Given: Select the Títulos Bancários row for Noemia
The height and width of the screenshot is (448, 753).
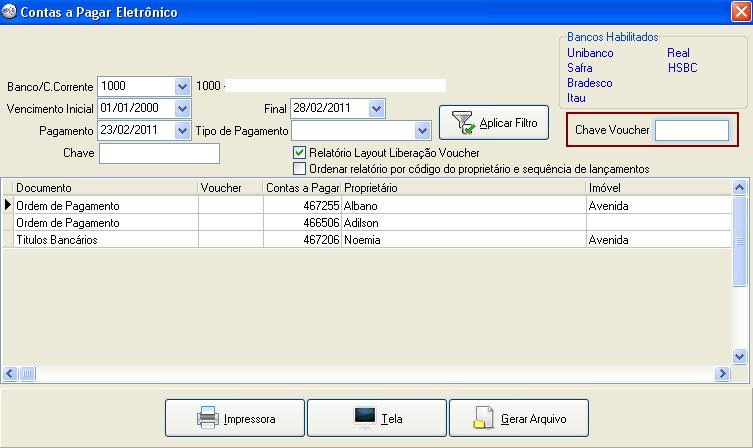Looking at the screenshot, I should (x=100, y=240).
